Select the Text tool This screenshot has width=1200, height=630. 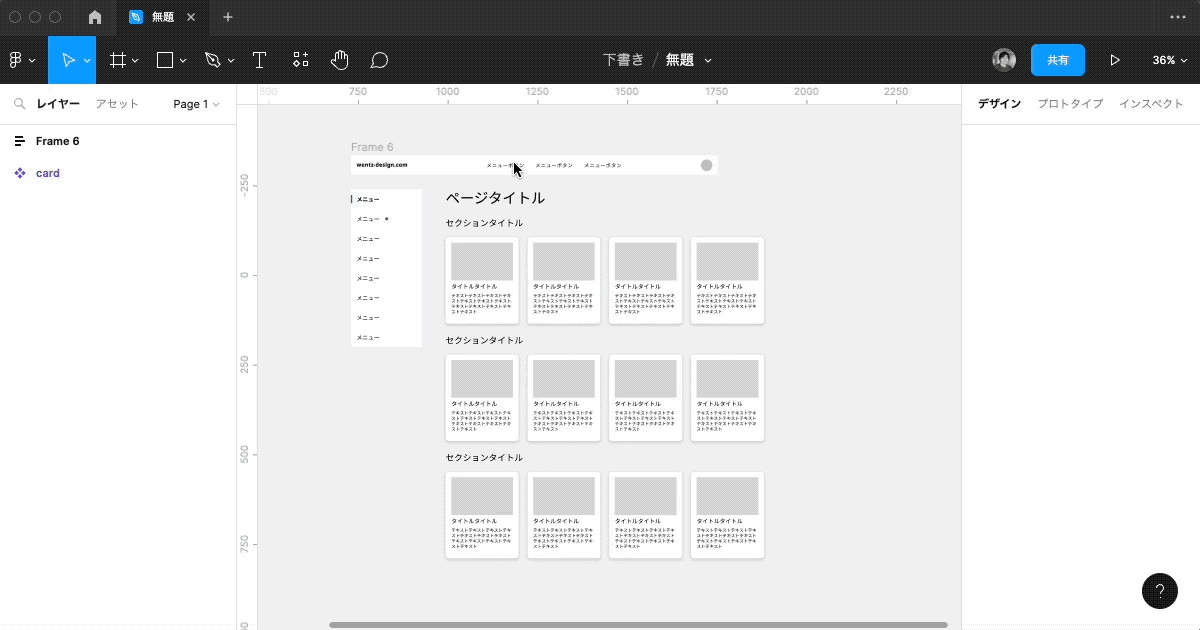259,59
